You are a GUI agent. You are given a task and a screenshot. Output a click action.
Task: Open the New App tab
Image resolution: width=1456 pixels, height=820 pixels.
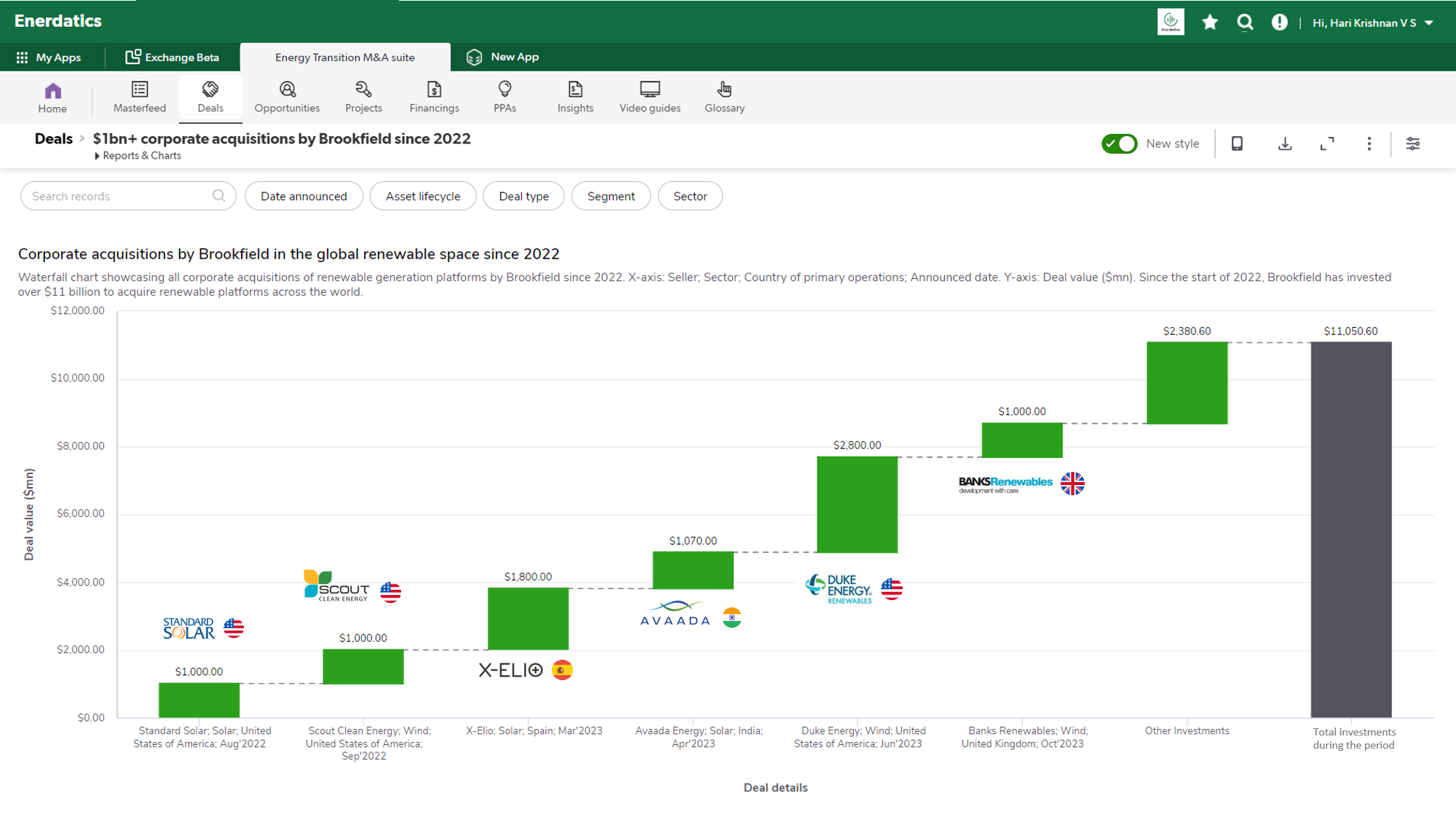[x=503, y=57]
